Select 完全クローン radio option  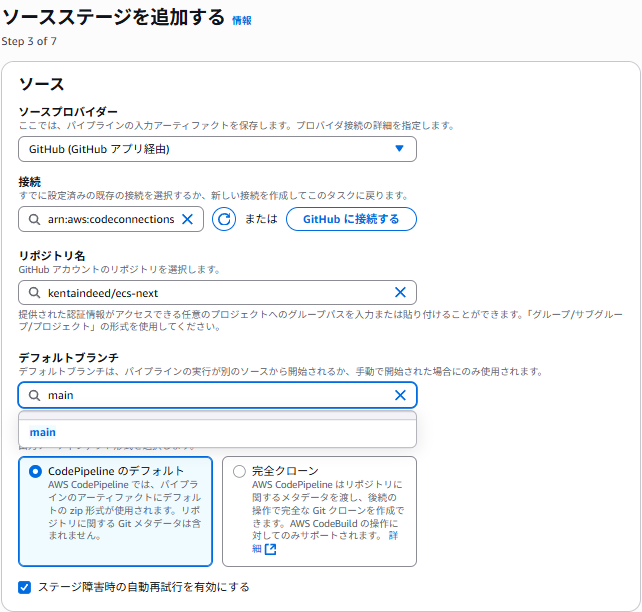click(239, 471)
